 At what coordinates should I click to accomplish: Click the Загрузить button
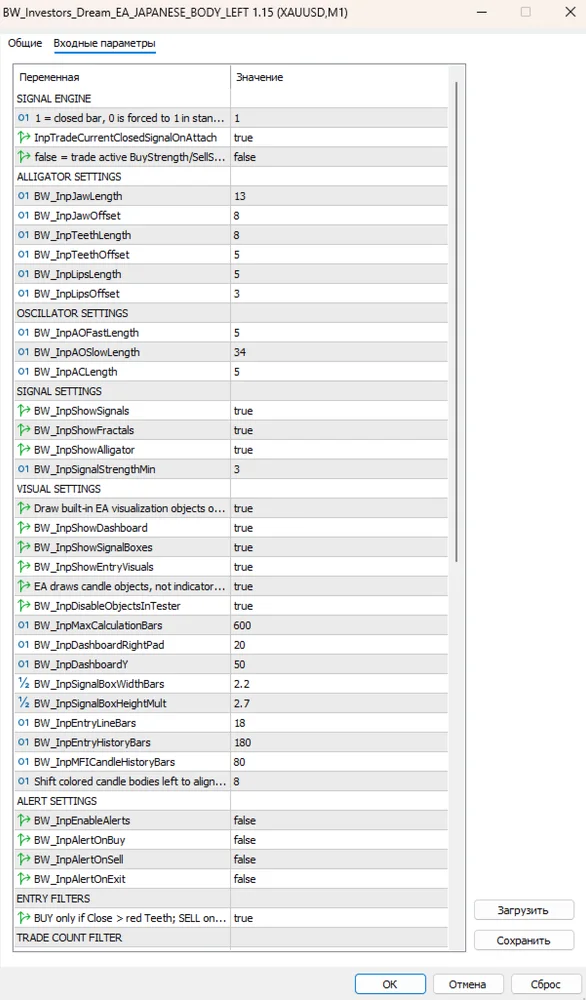524,910
